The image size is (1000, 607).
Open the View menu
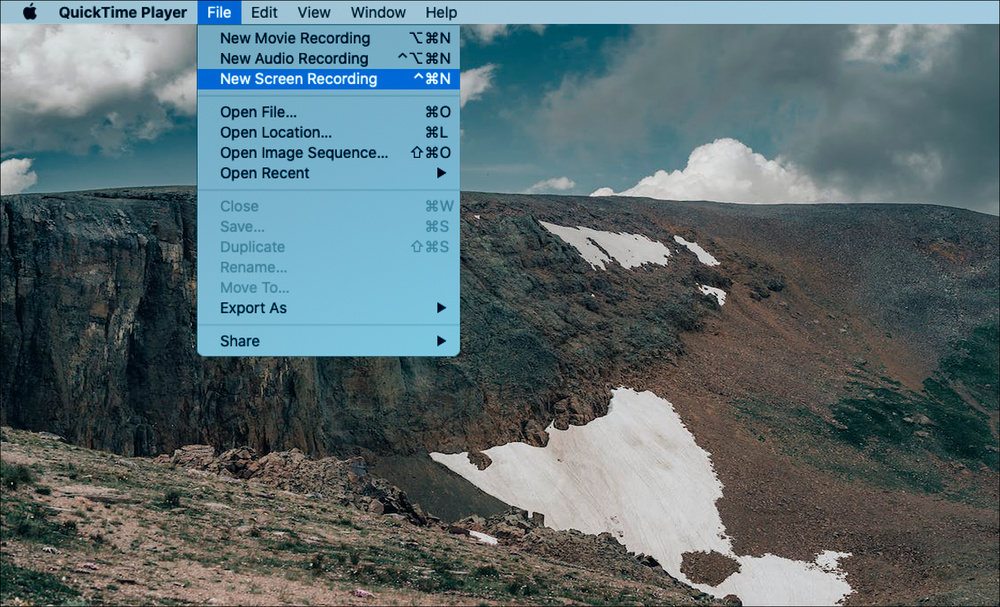point(314,12)
